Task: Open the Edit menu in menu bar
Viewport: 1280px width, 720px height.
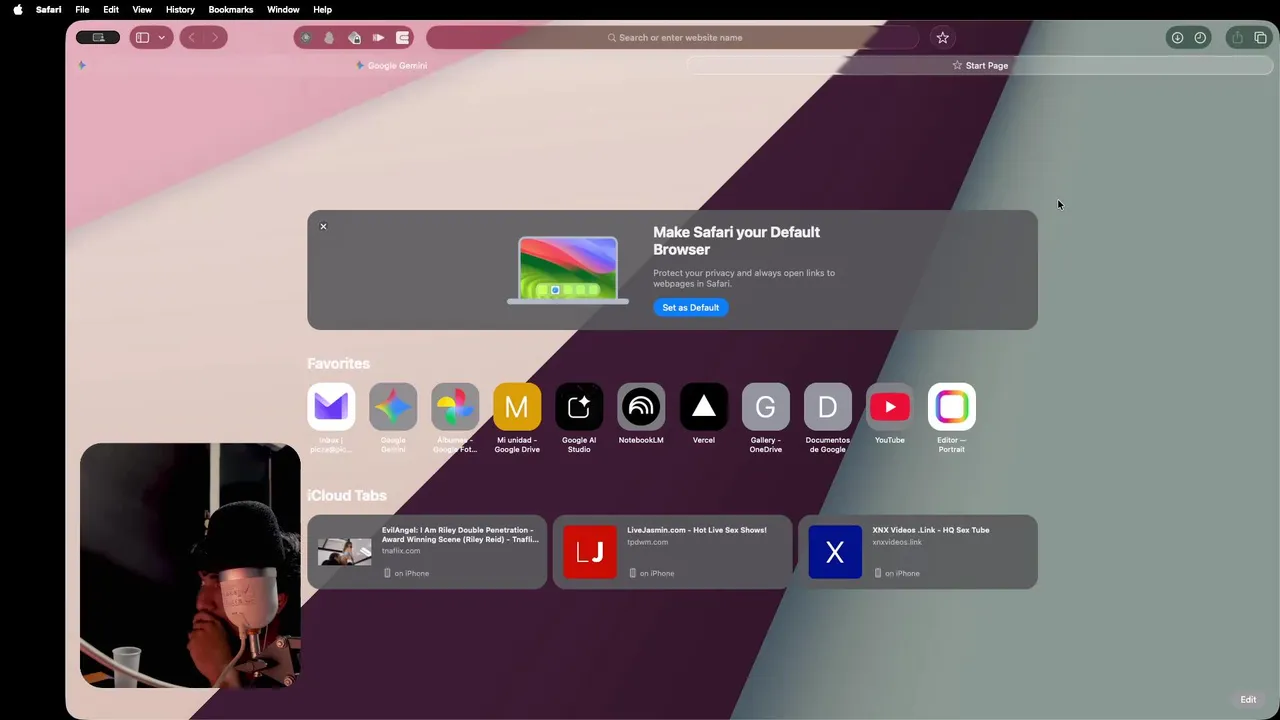Action: point(111,10)
